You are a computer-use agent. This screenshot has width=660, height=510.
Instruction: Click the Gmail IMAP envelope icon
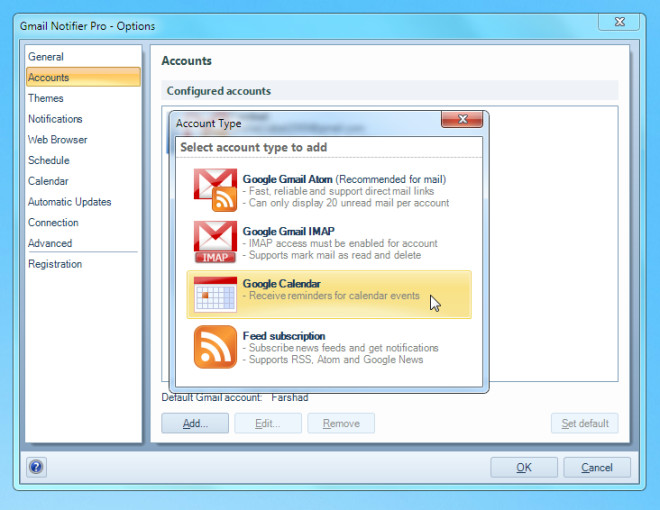215,242
